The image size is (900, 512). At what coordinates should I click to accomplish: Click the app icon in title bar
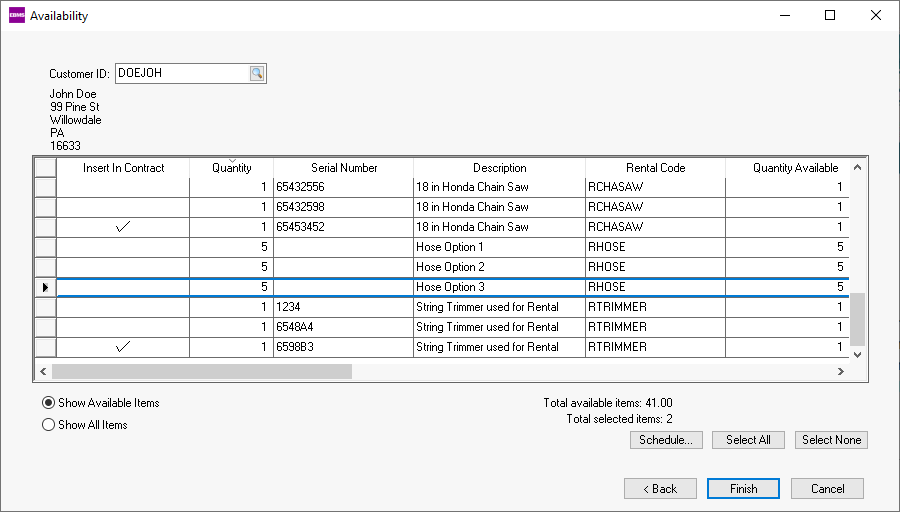[x=16, y=16]
